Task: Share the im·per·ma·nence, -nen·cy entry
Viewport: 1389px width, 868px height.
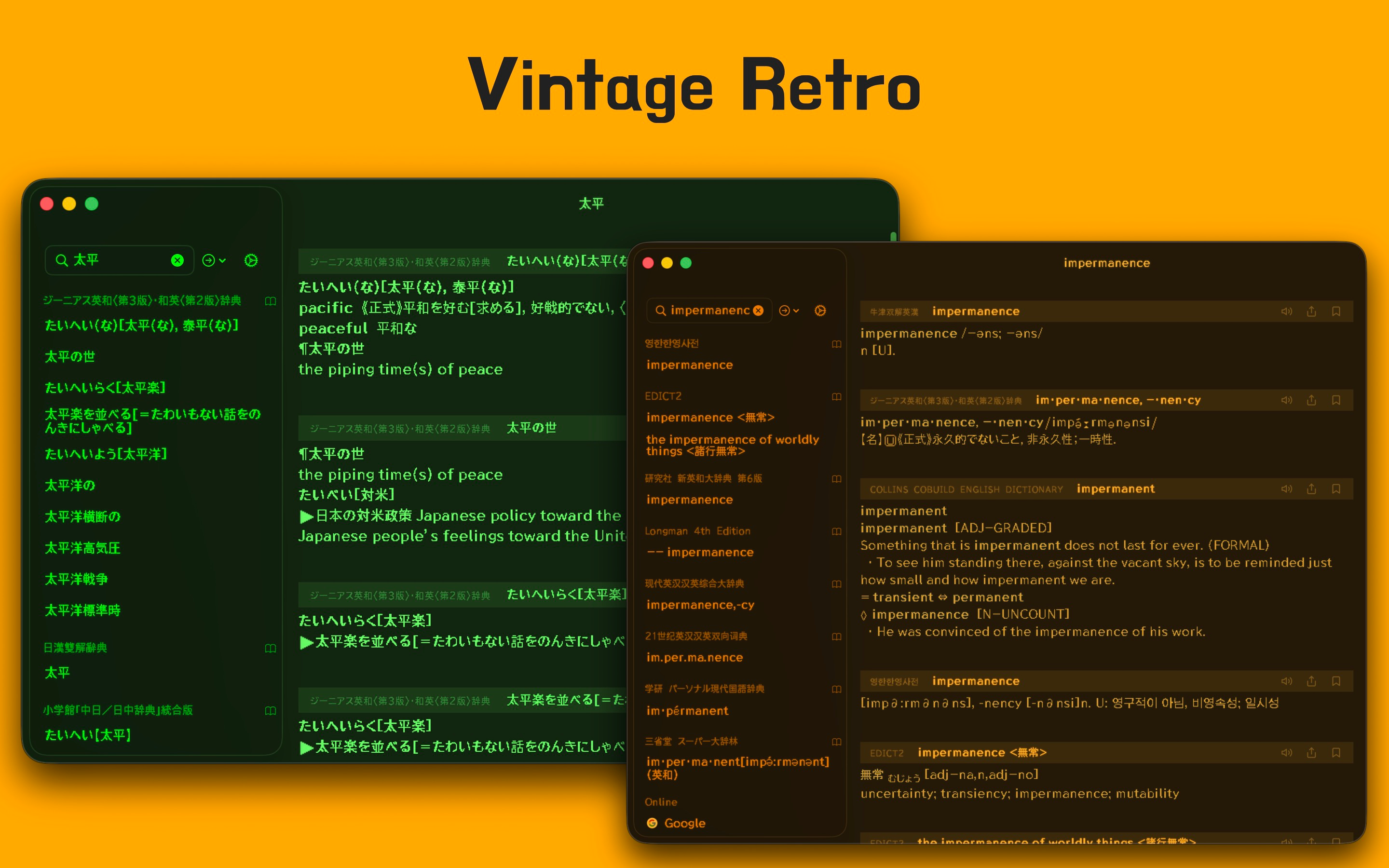Action: 1311,400
